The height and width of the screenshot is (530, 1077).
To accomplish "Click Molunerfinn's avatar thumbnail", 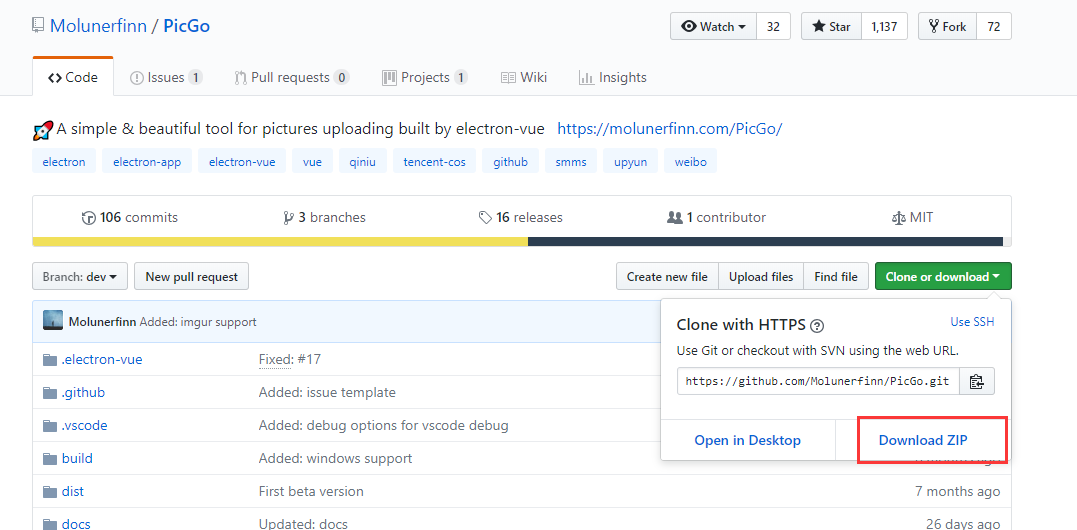I will 53,321.
